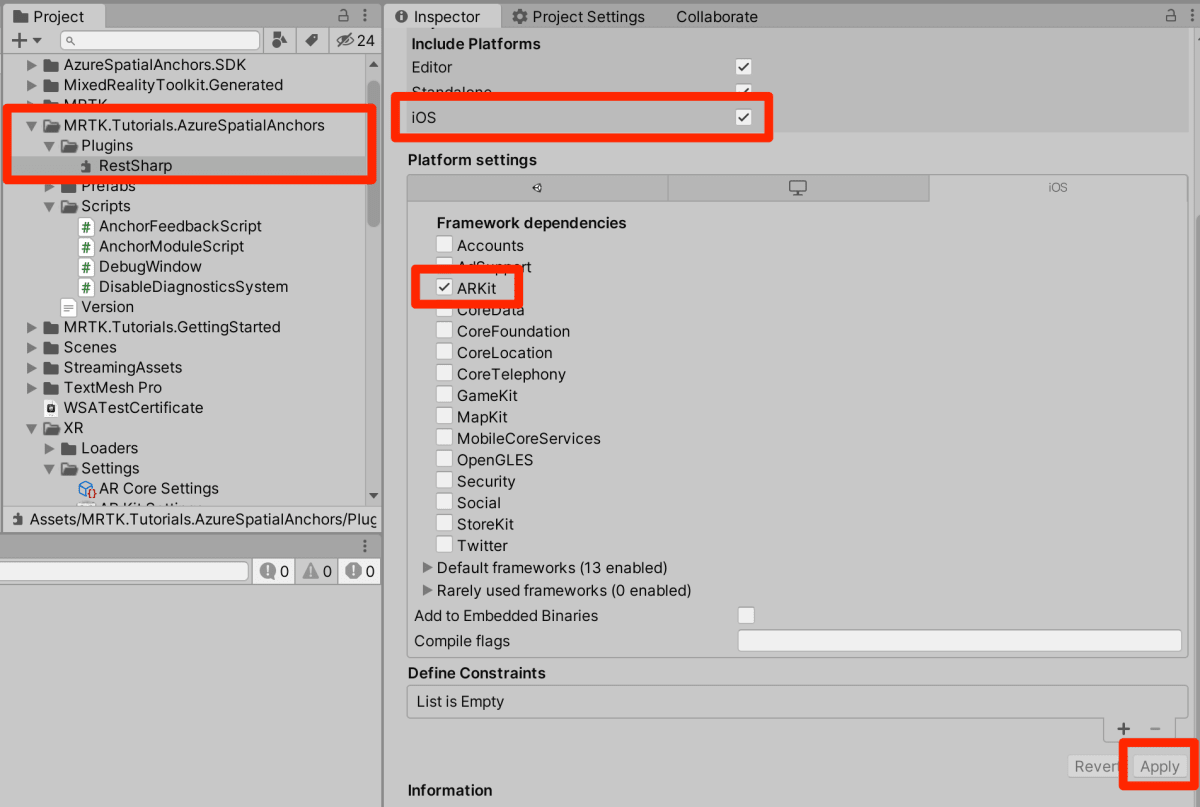Click the Scenes folder icon
Screen dimensions: 1200x807
(52, 347)
